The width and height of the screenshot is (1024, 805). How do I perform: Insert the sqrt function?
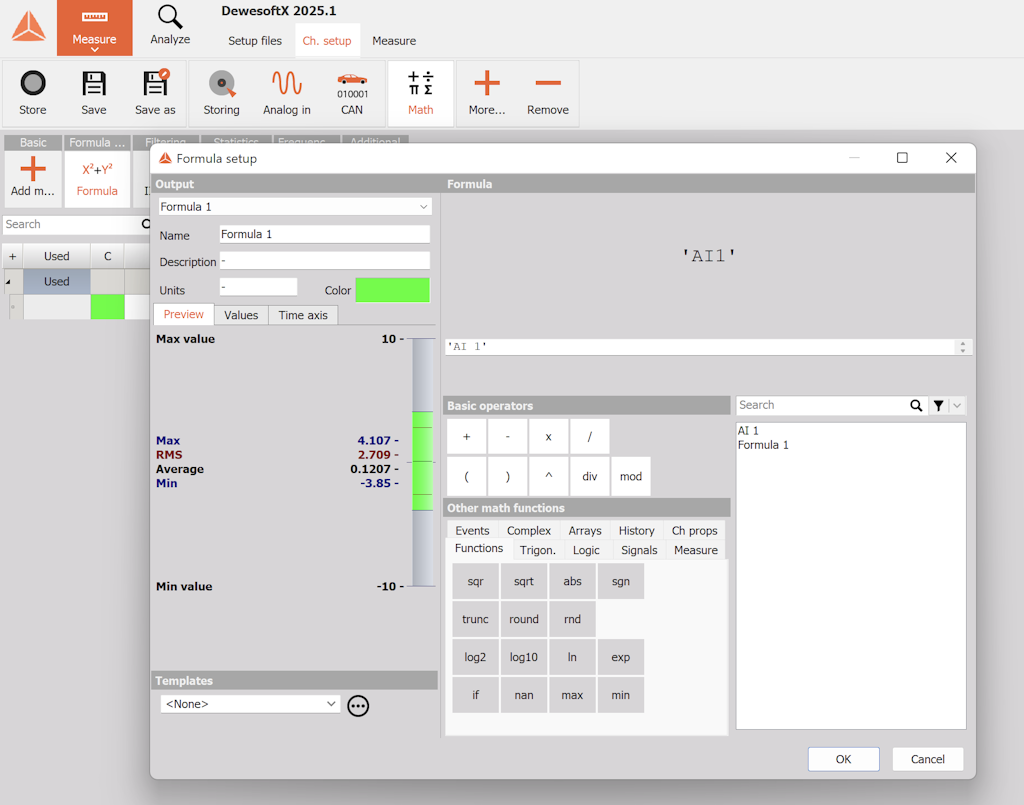(524, 581)
